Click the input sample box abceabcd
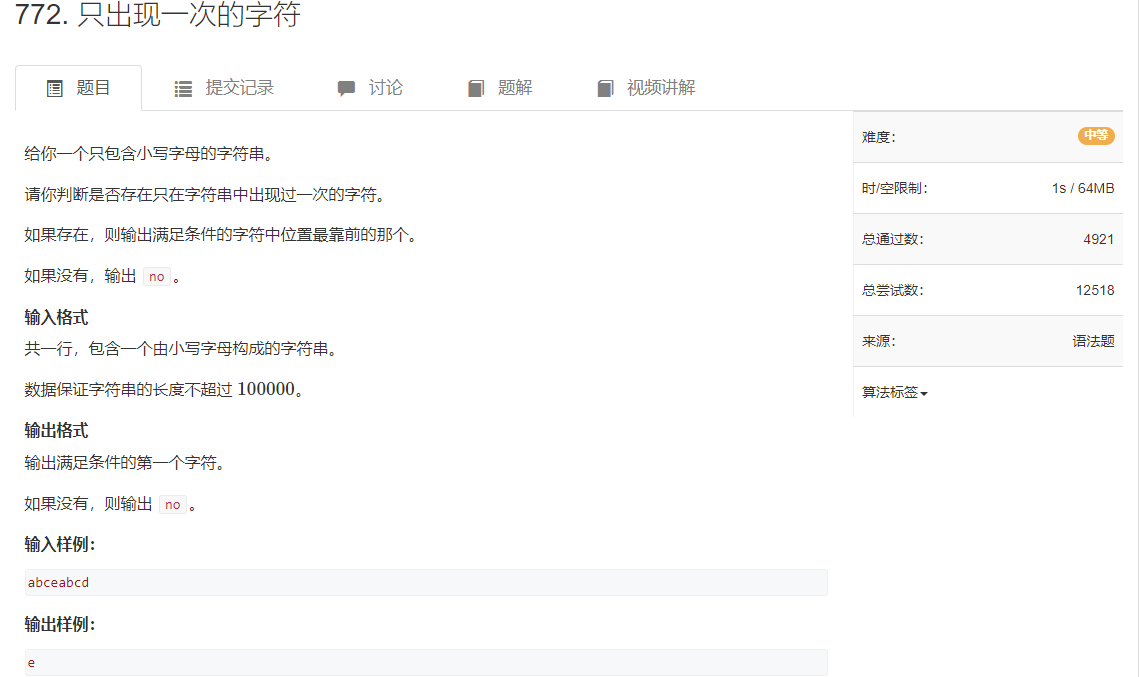The image size is (1139, 677). pyautogui.click(x=426, y=583)
